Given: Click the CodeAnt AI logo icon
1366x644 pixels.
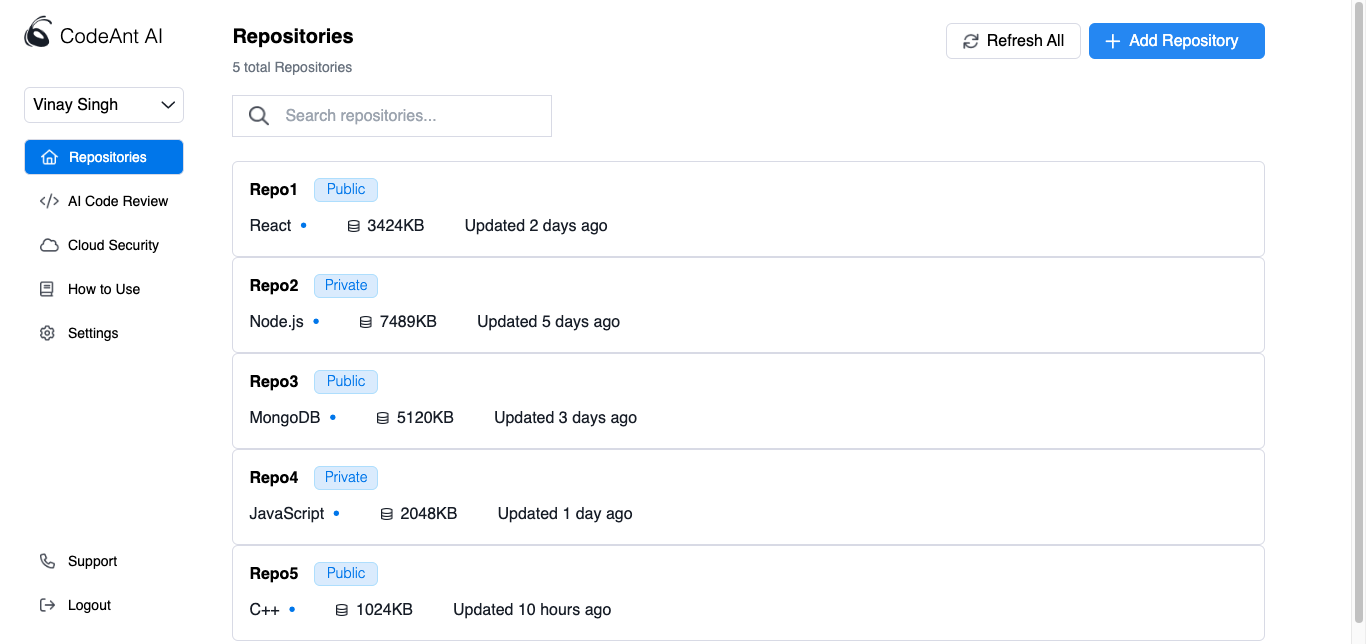Looking at the screenshot, I should 37,34.
